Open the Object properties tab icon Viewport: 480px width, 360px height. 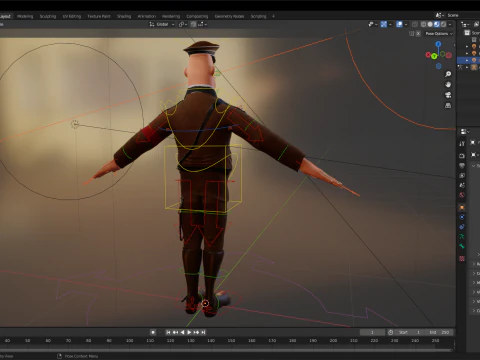[x=462, y=207]
